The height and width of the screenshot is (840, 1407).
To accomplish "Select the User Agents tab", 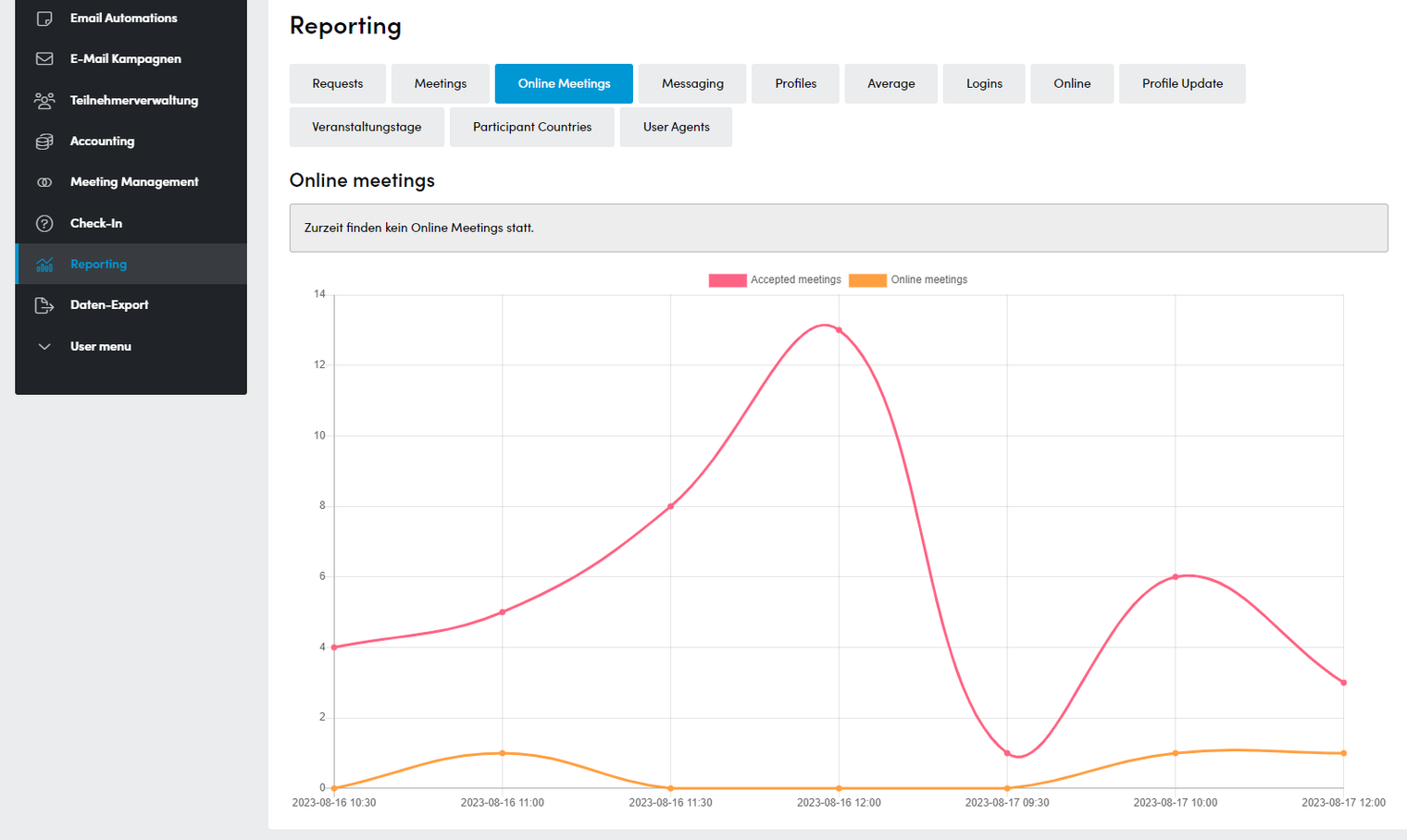I will point(676,127).
